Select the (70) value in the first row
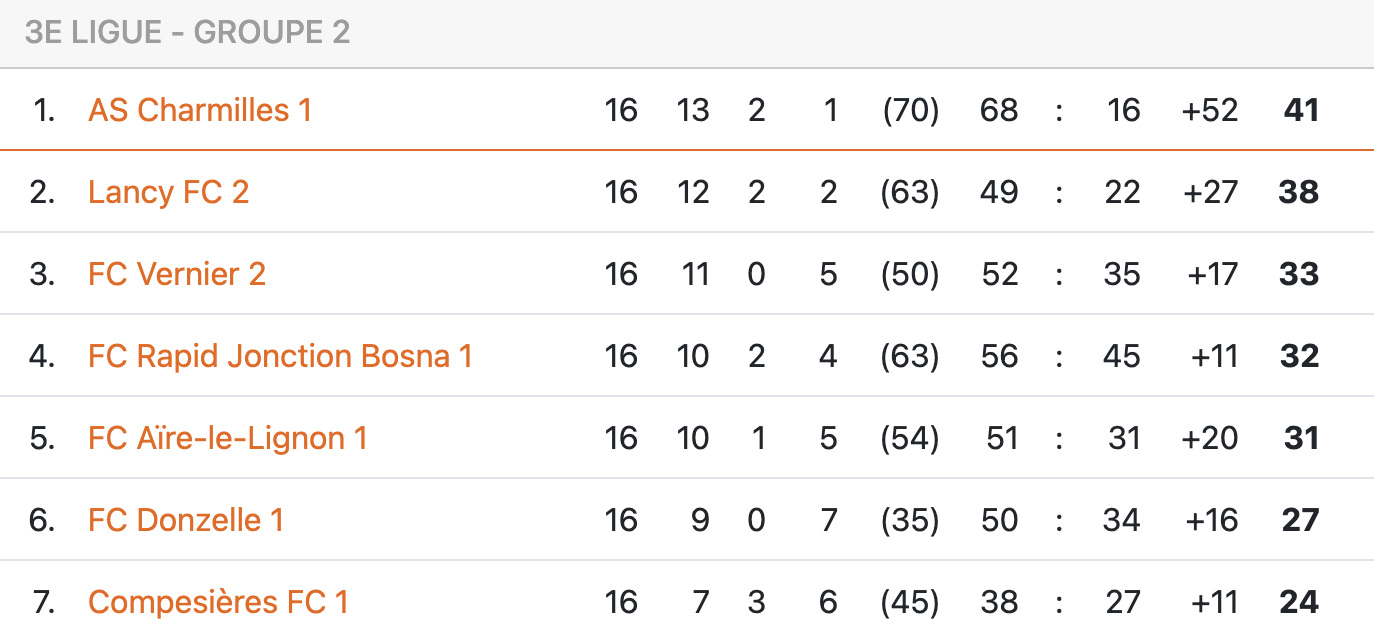This screenshot has width=1374, height=634. (910, 110)
